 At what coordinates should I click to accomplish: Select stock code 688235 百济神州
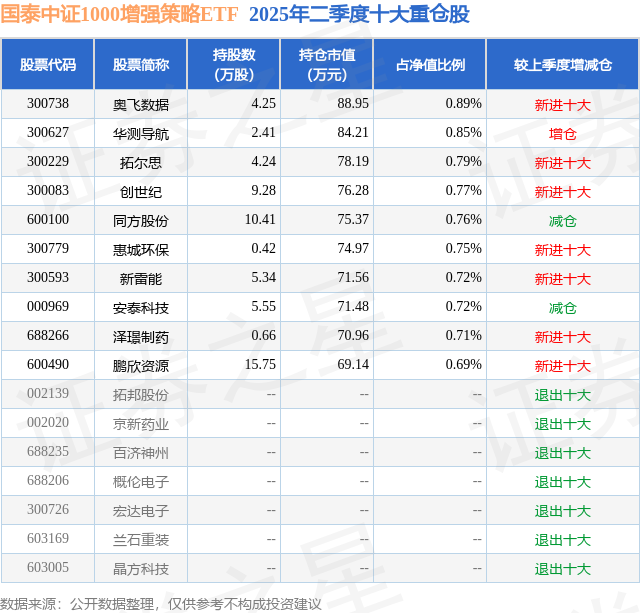[x=48, y=451]
